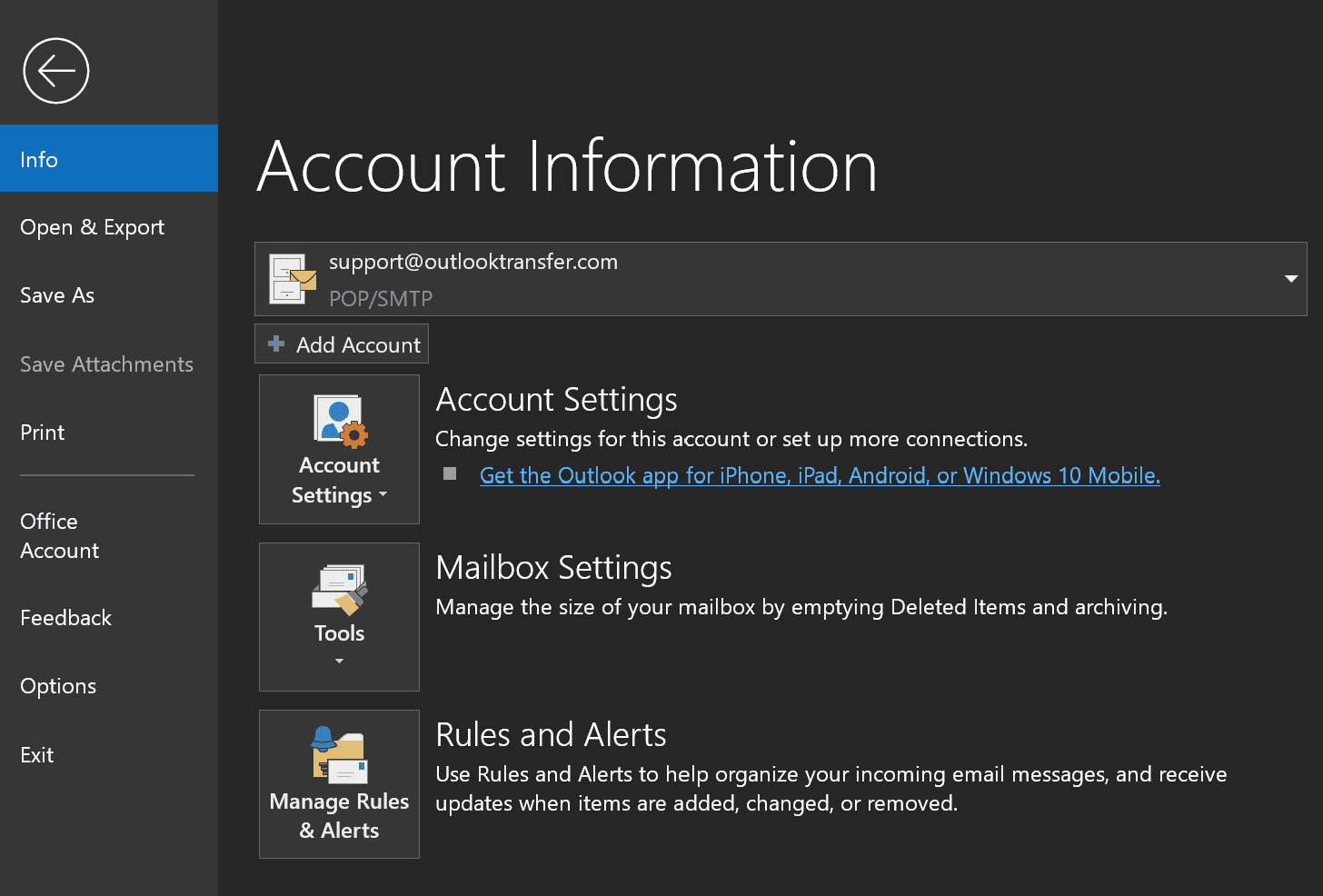Click the 'Manage the size of your mailbox' description
1323x896 pixels.
pyautogui.click(x=801, y=607)
